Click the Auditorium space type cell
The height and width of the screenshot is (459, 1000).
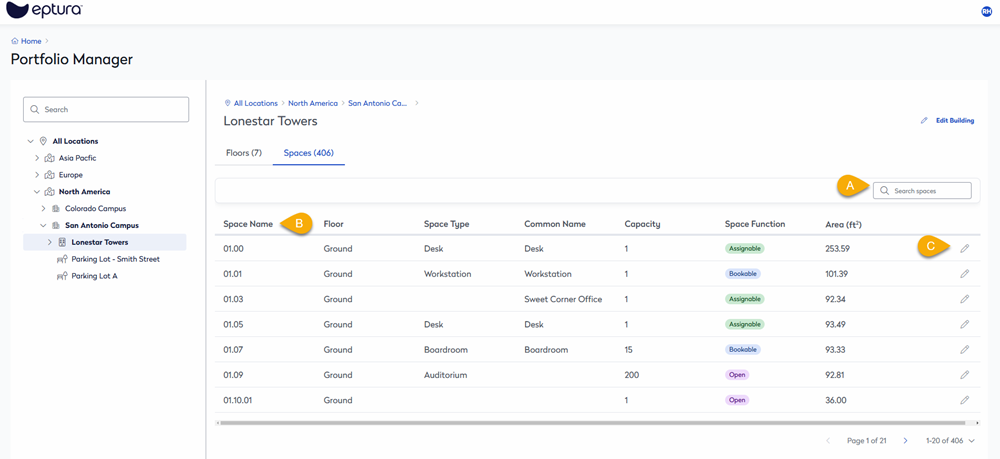click(x=446, y=375)
